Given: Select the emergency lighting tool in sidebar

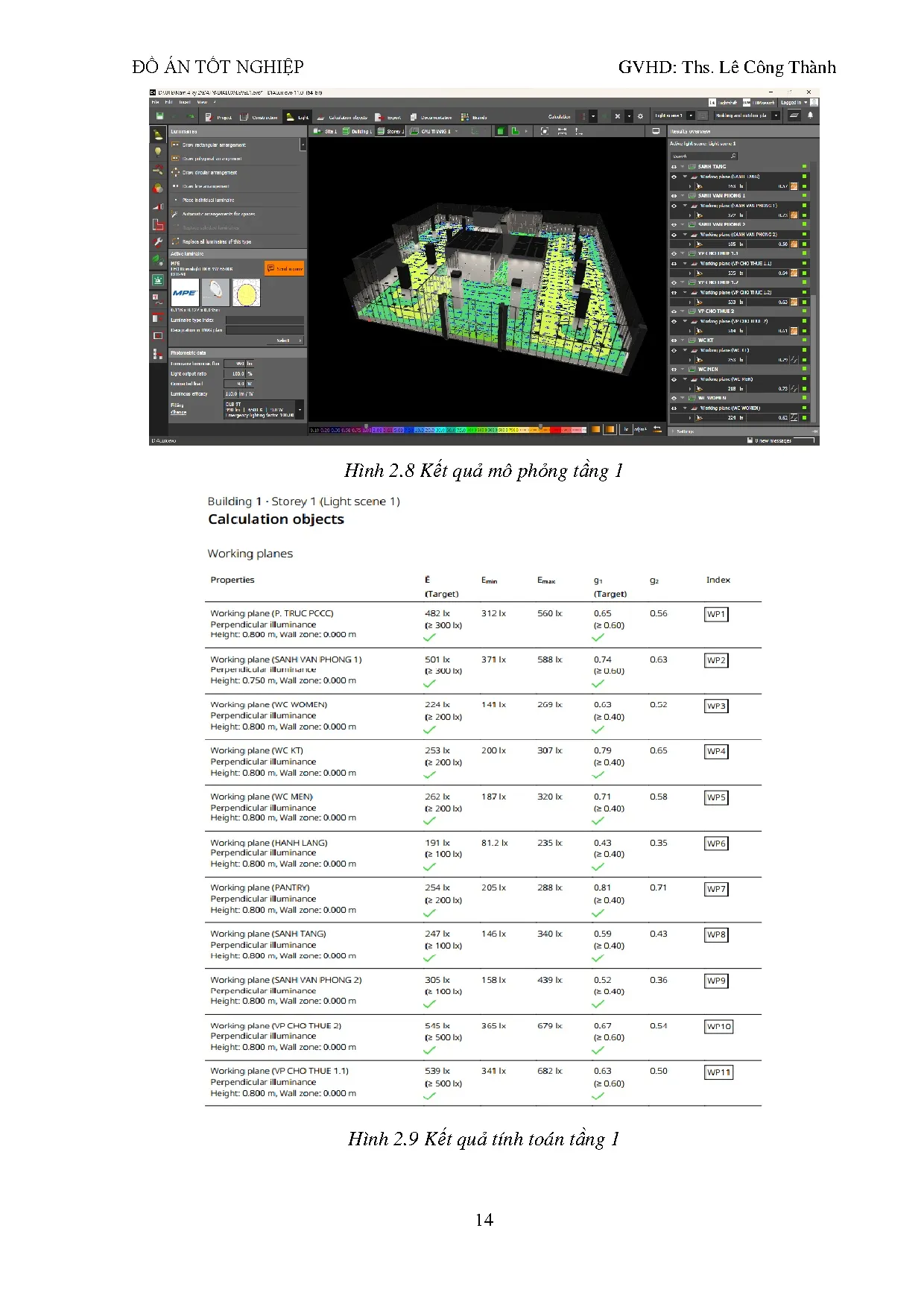Looking at the screenshot, I should click(158, 280).
